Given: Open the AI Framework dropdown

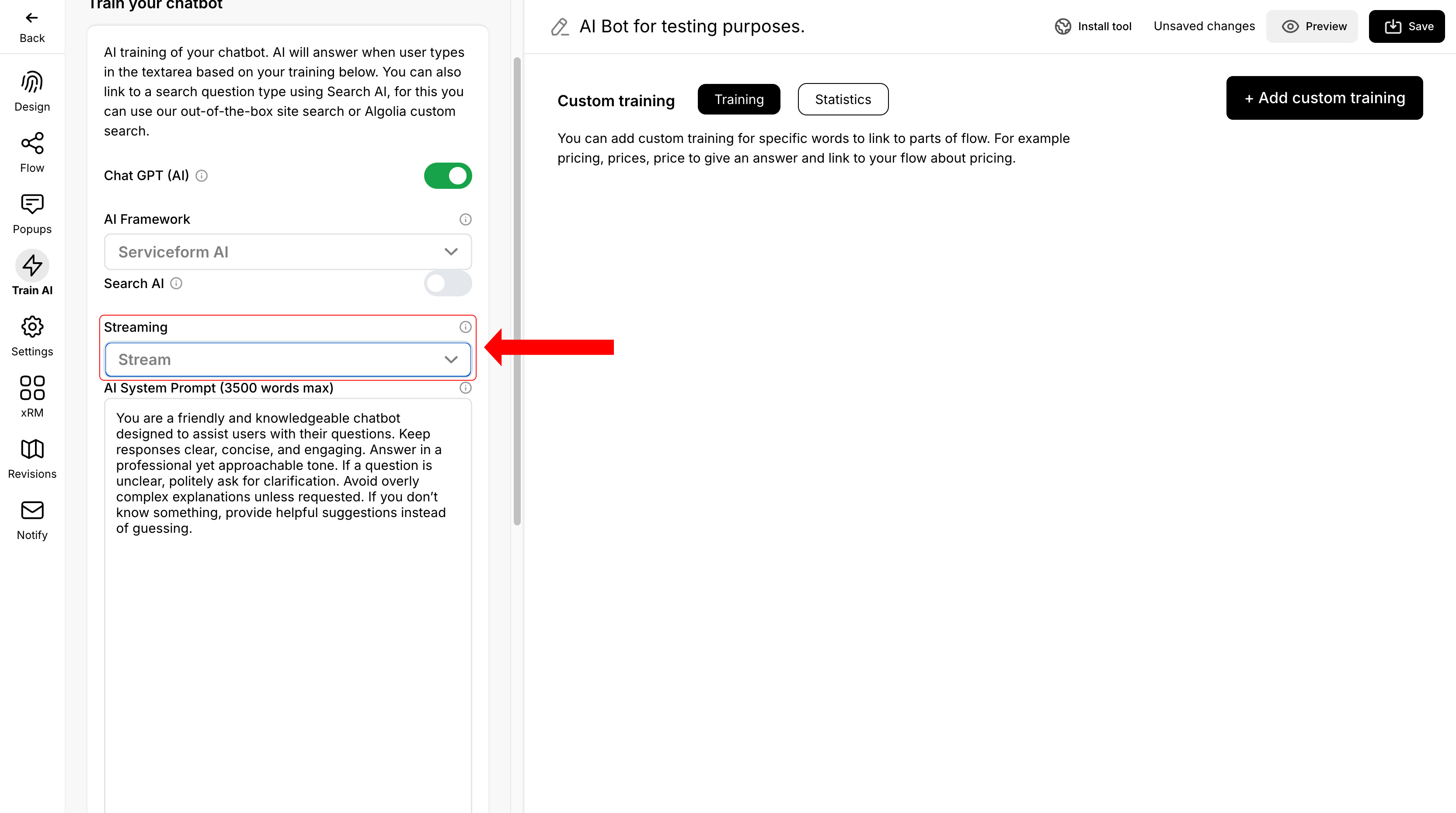Looking at the screenshot, I should [288, 252].
